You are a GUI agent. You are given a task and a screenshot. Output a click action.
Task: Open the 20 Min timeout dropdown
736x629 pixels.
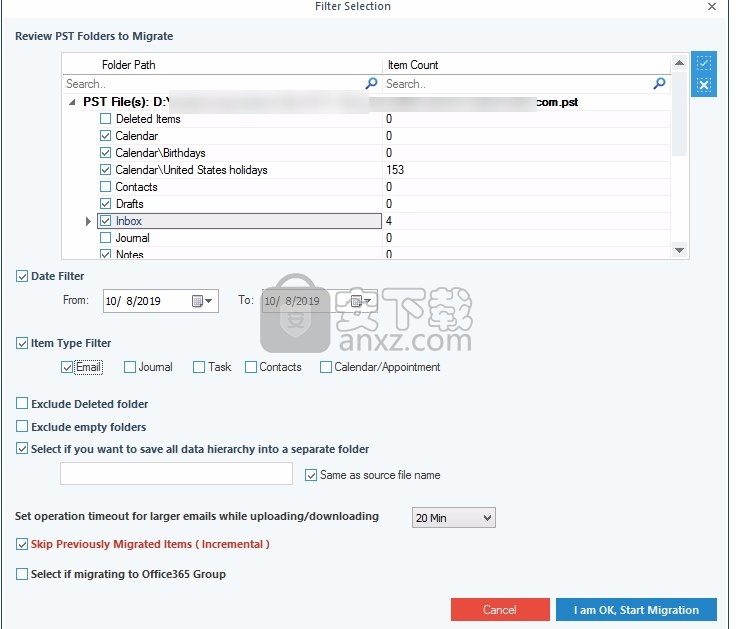(x=453, y=518)
